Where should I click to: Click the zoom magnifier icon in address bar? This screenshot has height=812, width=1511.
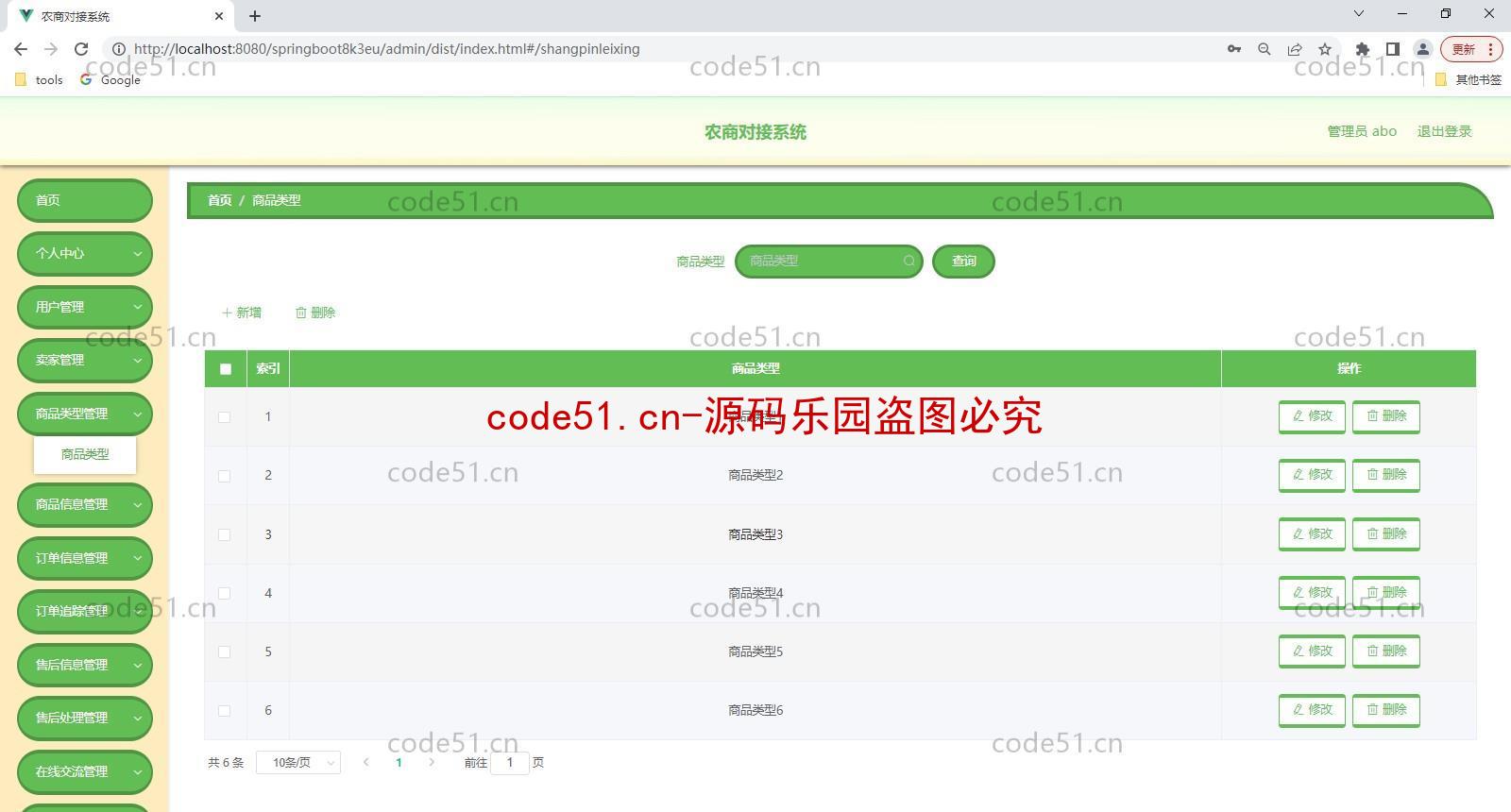coord(1265,49)
